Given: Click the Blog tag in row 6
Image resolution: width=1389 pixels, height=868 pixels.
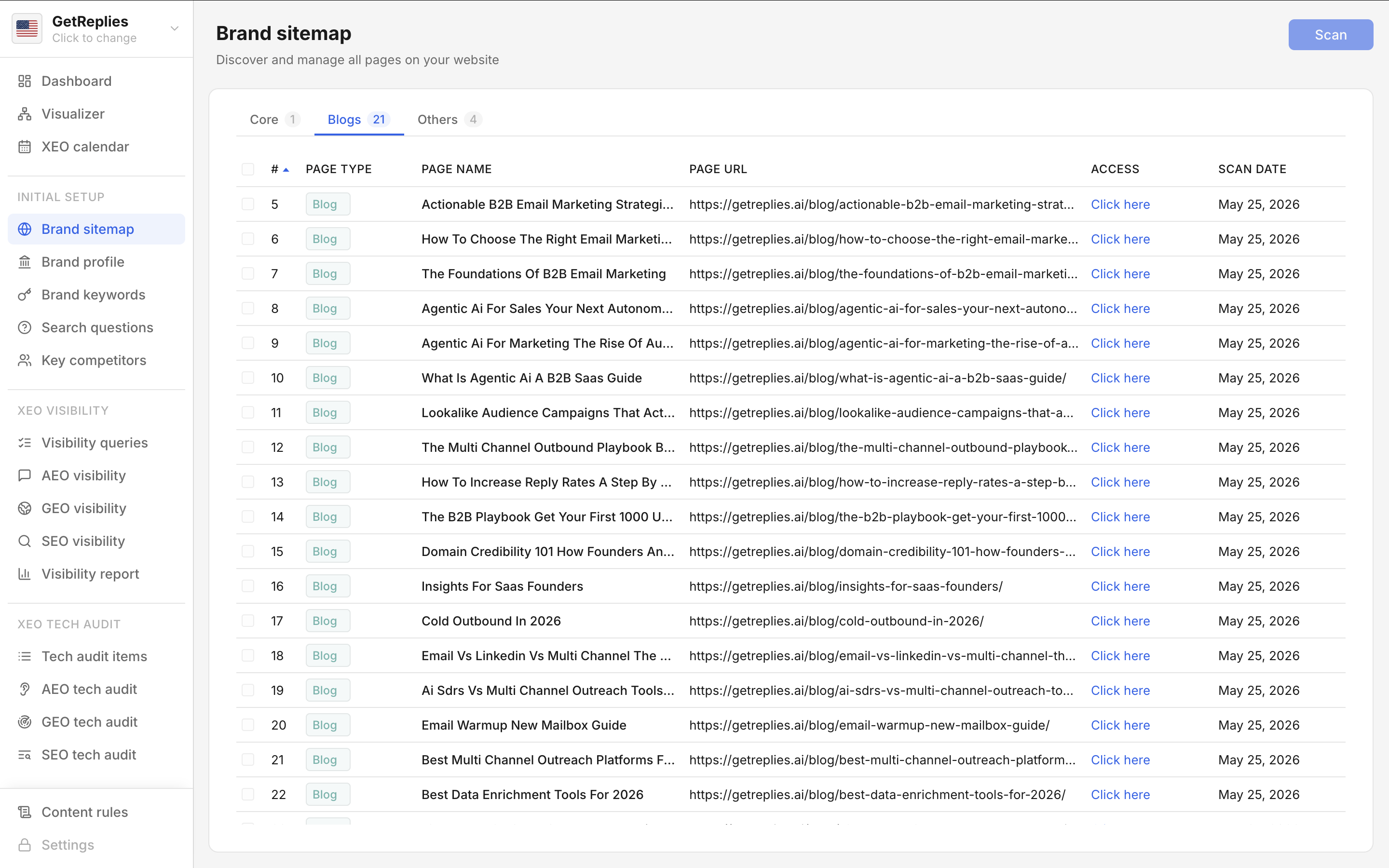Looking at the screenshot, I should point(328,239).
